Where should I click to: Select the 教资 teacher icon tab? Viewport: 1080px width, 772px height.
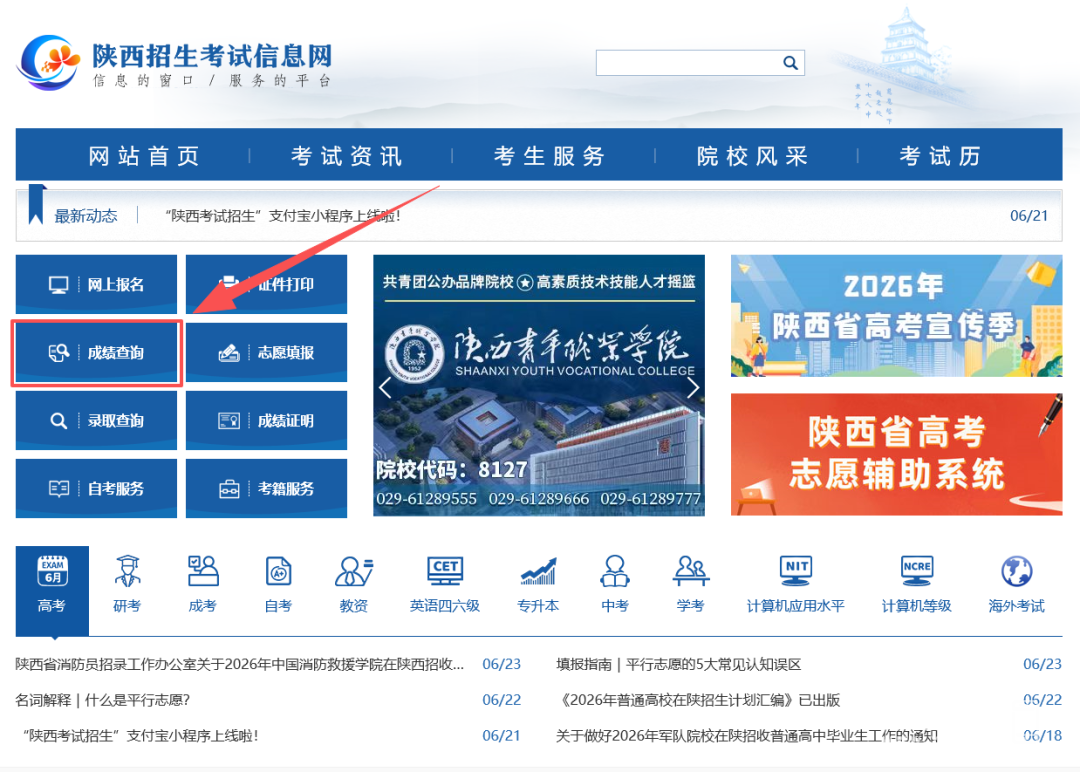click(354, 584)
